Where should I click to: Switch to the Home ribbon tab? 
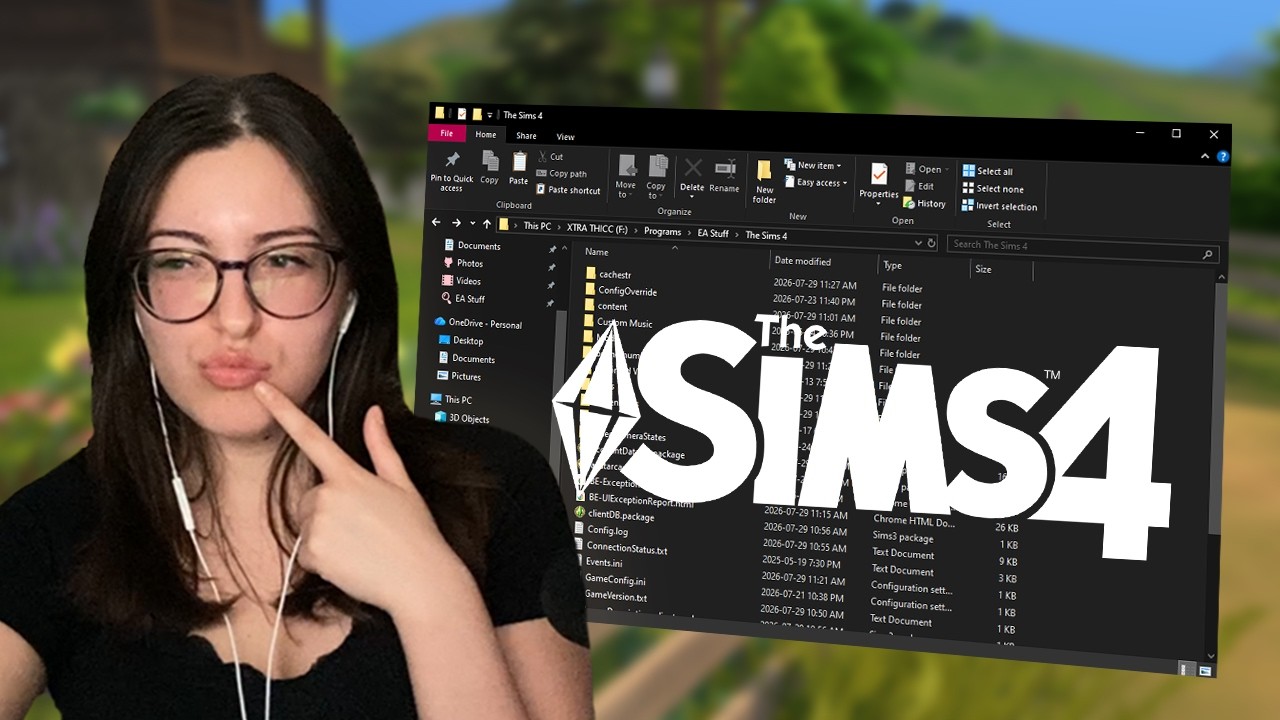486,134
